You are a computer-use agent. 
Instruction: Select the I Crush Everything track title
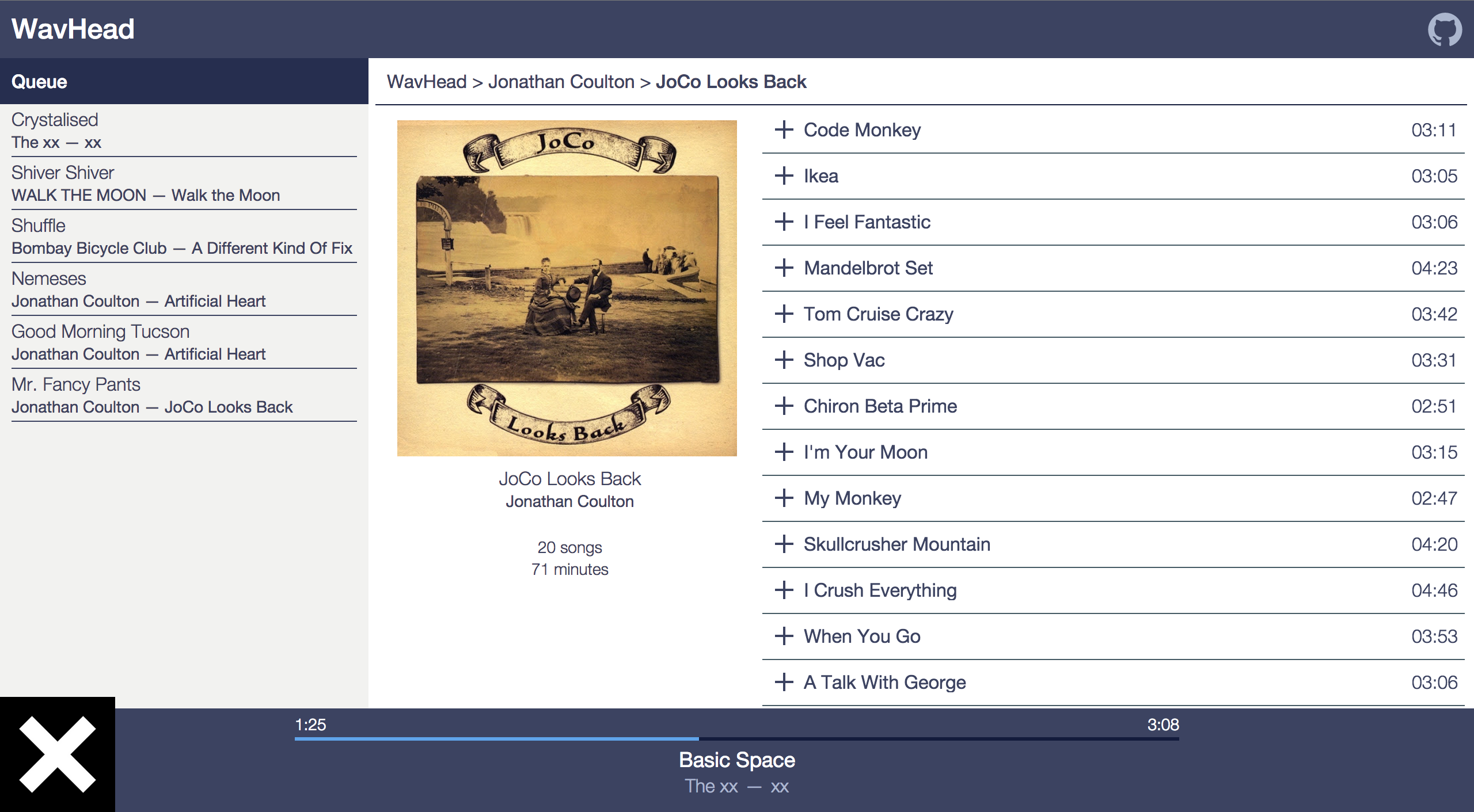880,590
